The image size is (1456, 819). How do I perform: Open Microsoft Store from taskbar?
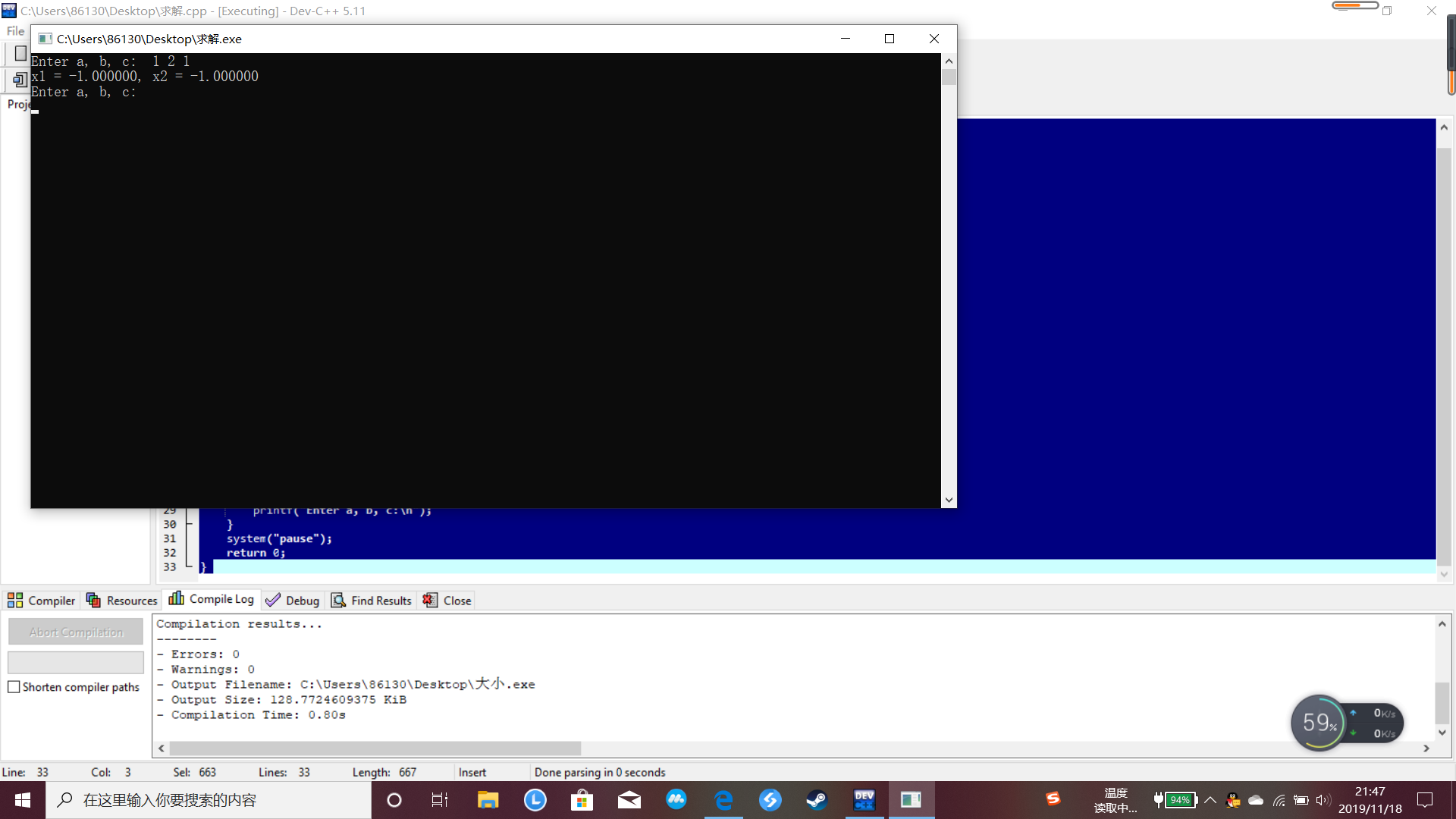click(x=582, y=800)
